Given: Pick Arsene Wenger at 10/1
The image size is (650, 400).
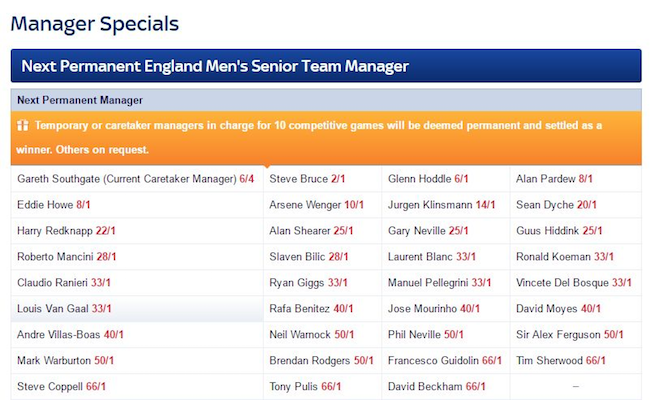Looking at the screenshot, I should click(323, 205).
